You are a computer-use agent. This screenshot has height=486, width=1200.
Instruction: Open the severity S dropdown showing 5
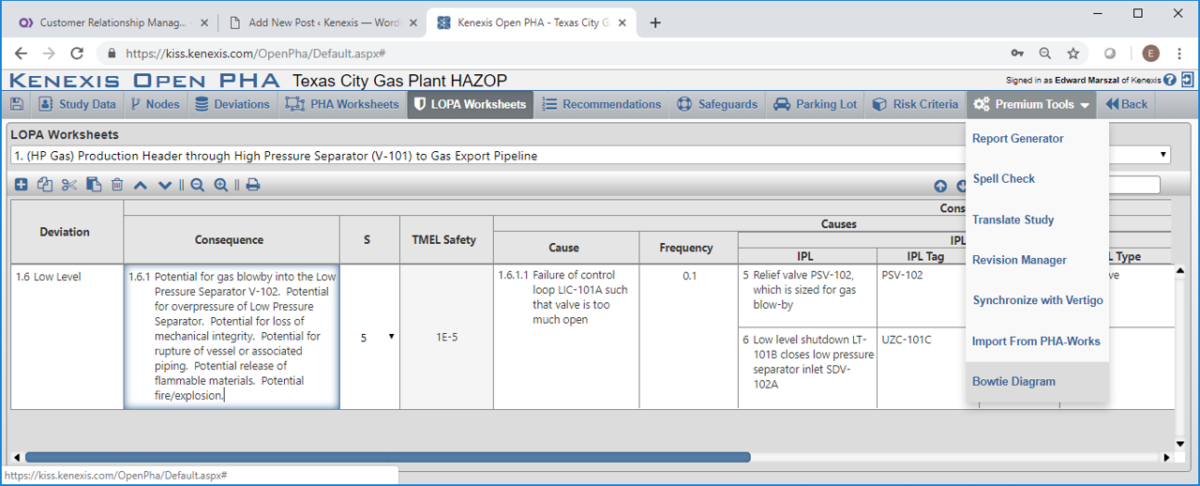pyautogui.click(x=369, y=338)
